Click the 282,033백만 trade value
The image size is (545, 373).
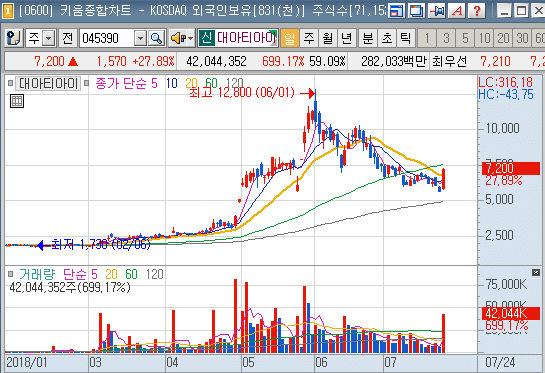[393, 62]
